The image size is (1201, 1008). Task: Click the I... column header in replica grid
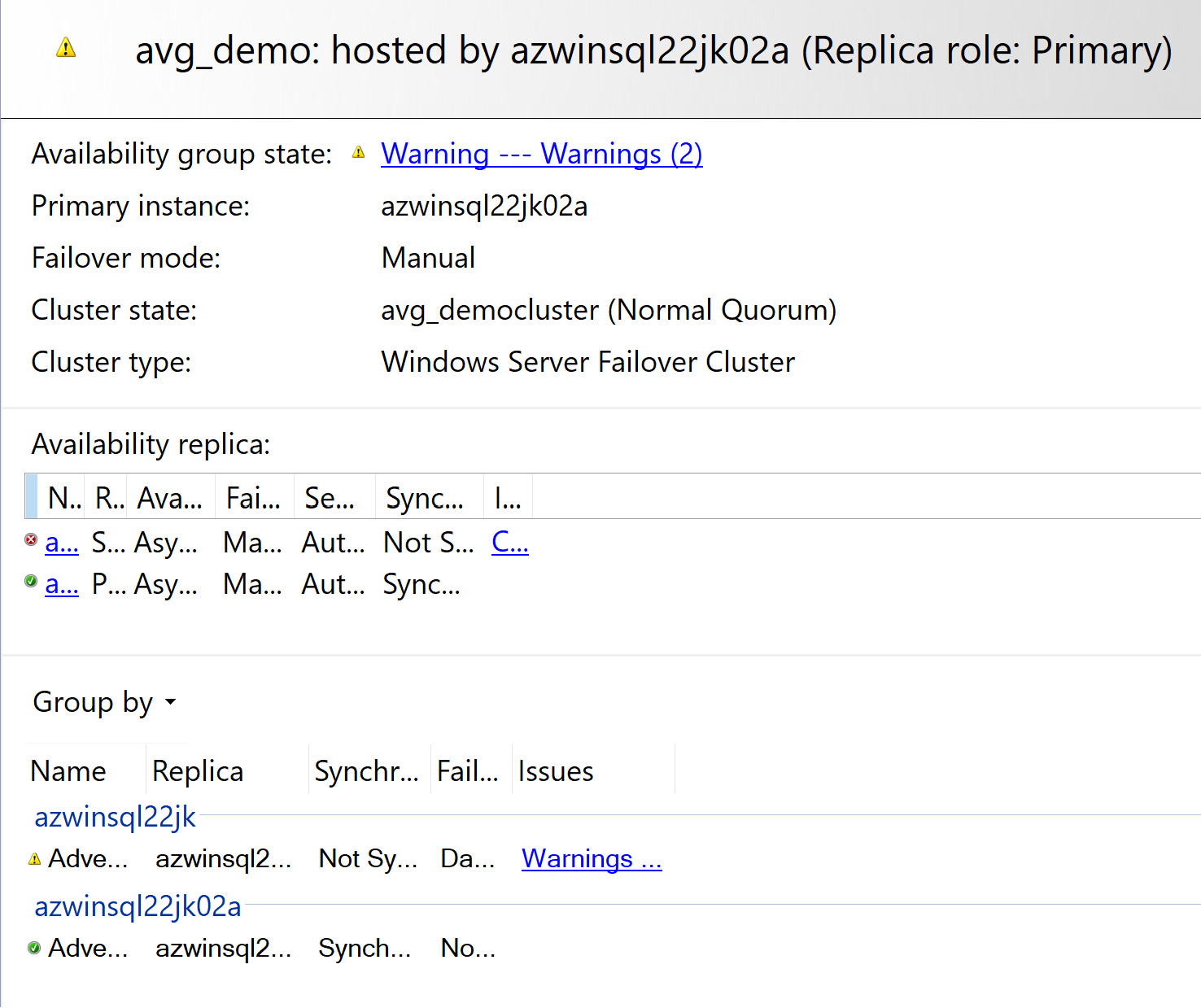509,497
